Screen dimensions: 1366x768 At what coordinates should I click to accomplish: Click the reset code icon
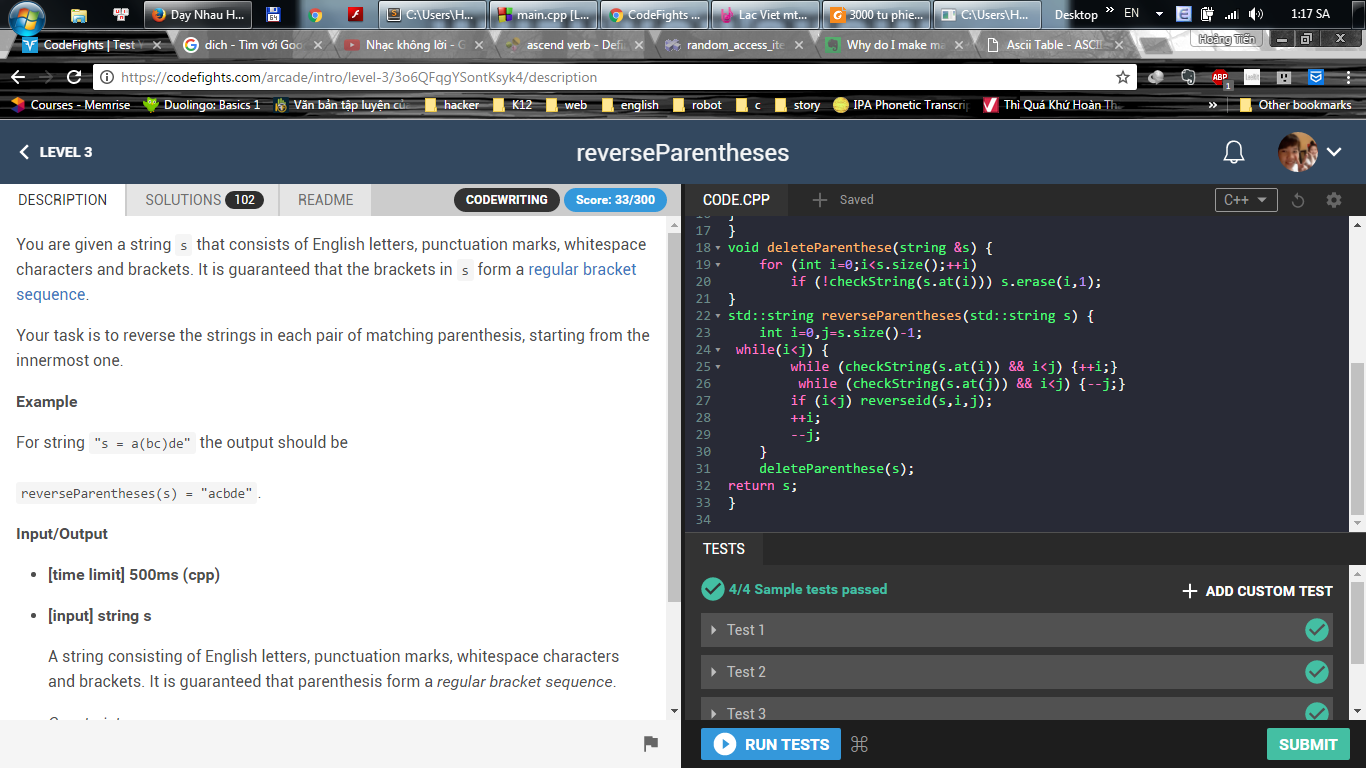pyautogui.click(x=1298, y=200)
